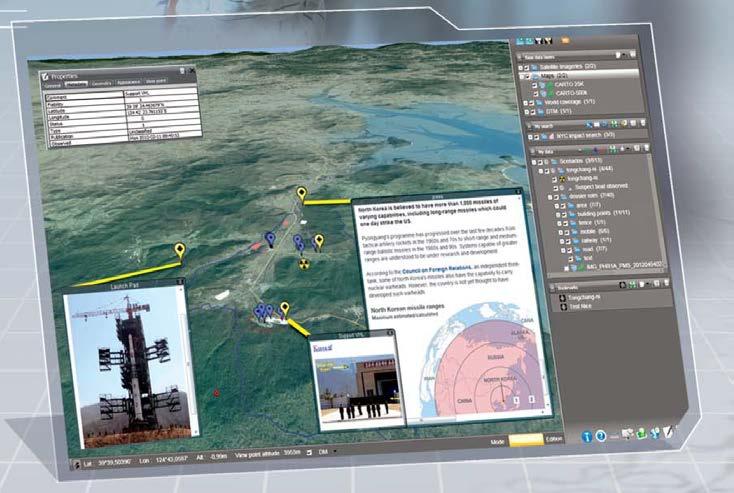This screenshot has height=493, width=734.
Task: Click yellow pin next to the radiation marker
Action: point(319,242)
